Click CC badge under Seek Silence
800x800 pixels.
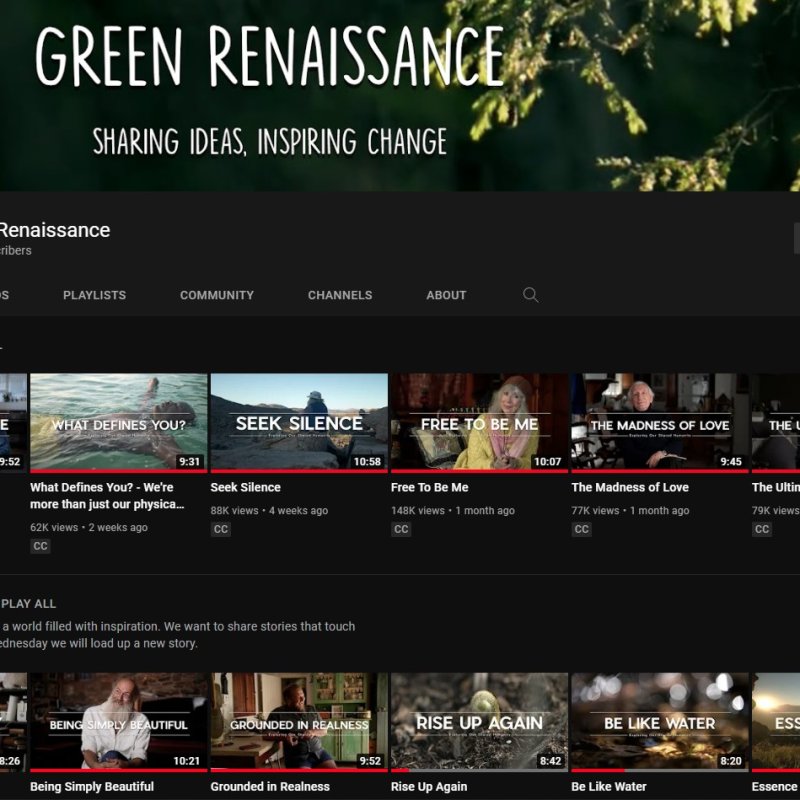(x=221, y=529)
